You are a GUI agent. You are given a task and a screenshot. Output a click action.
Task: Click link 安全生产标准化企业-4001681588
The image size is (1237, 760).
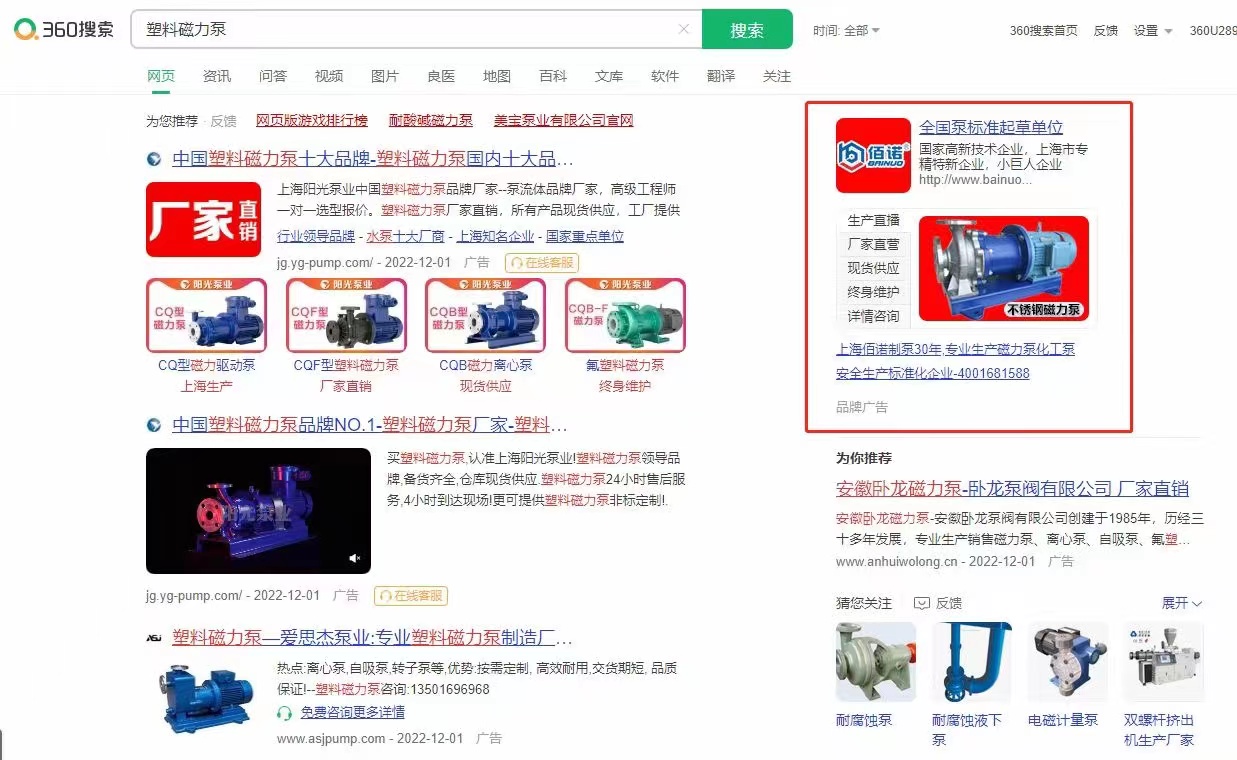(933, 374)
